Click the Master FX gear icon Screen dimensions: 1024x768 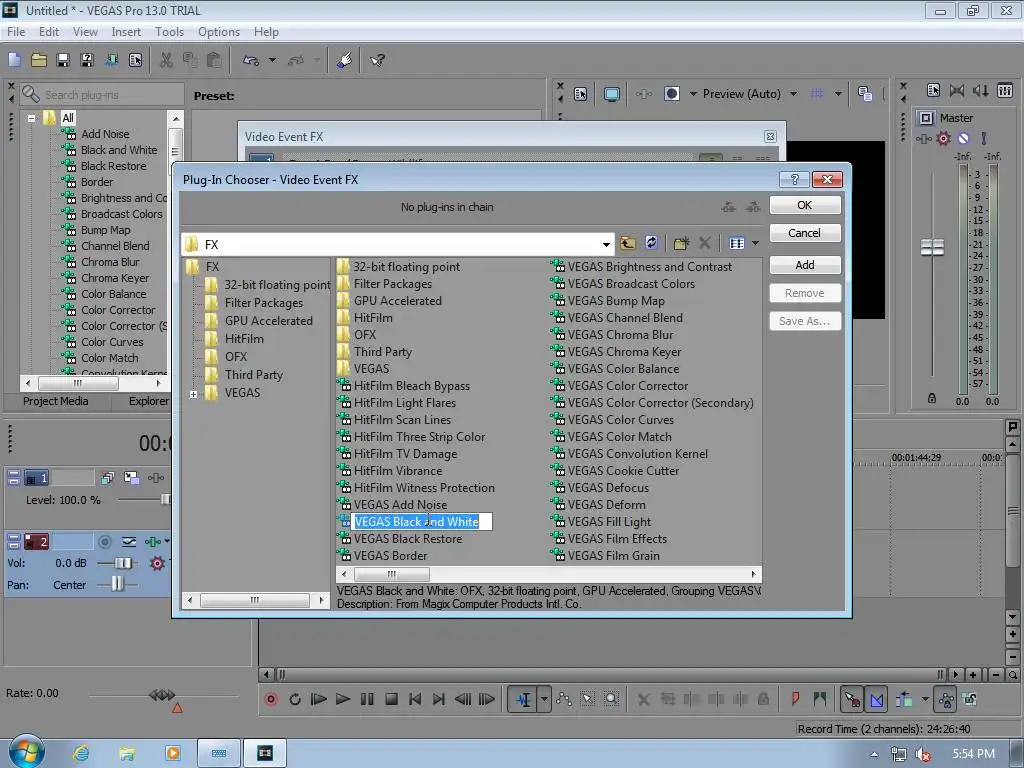tap(943, 138)
